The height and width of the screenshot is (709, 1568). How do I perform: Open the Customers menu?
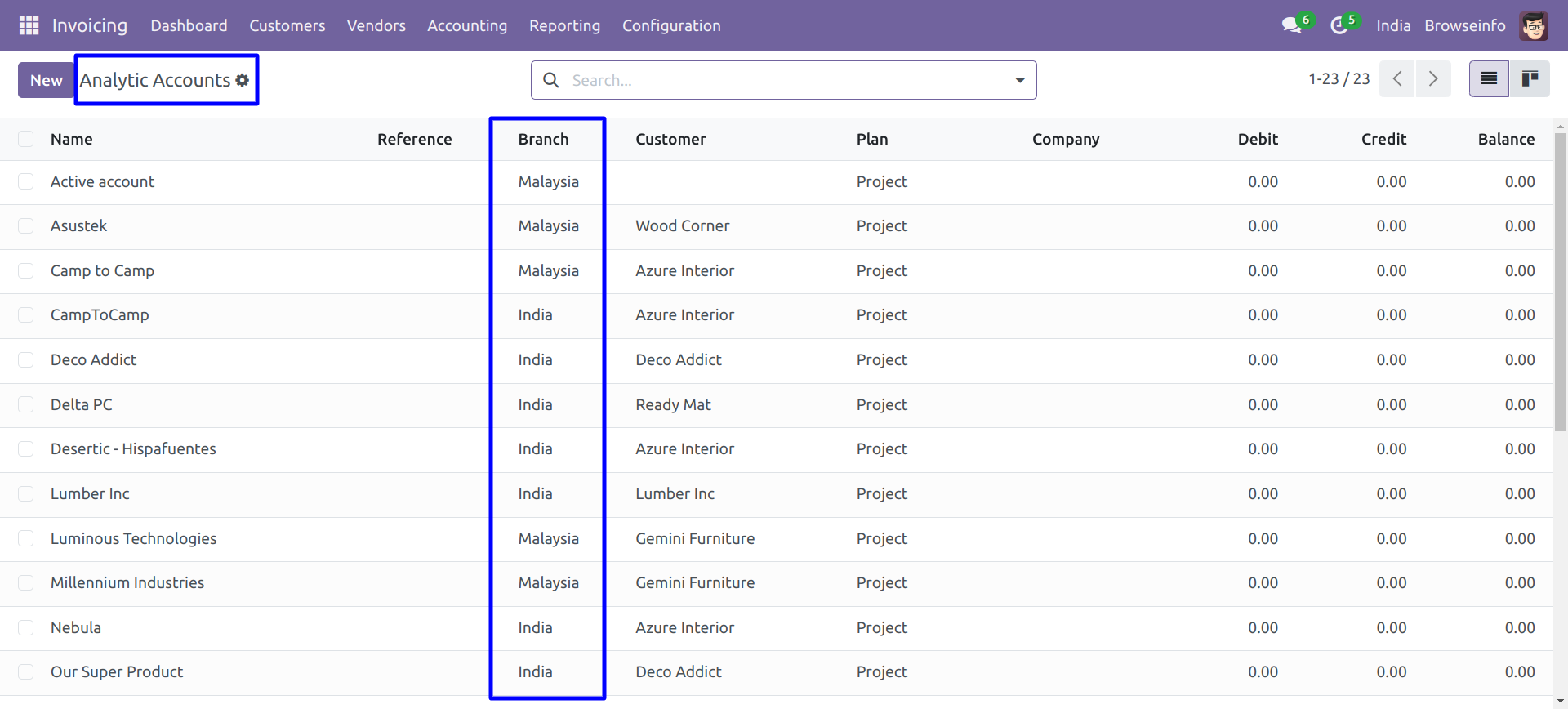pos(287,25)
